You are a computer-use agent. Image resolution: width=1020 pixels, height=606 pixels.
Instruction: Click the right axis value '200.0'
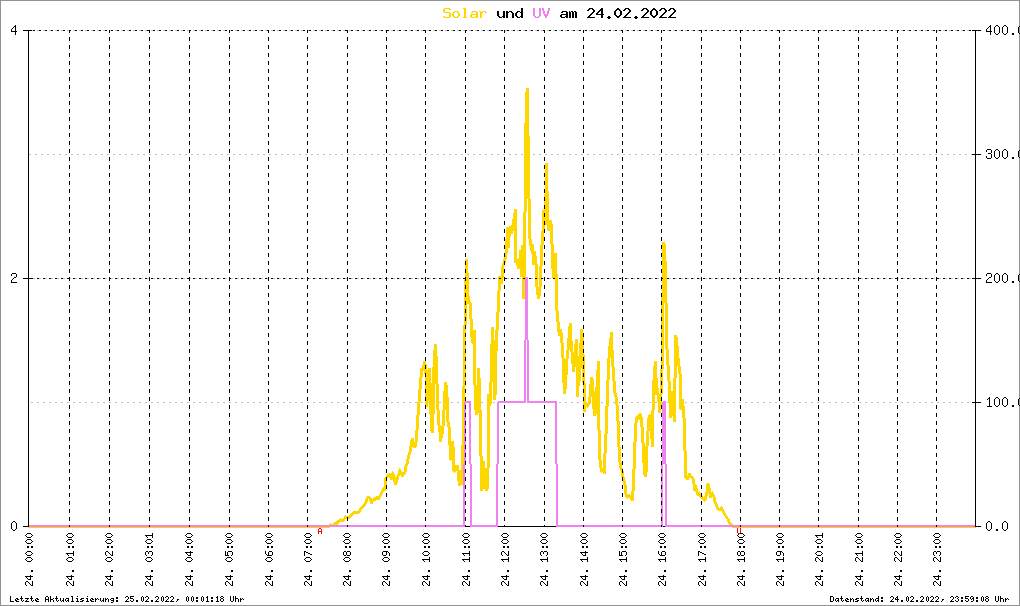click(x=1002, y=278)
